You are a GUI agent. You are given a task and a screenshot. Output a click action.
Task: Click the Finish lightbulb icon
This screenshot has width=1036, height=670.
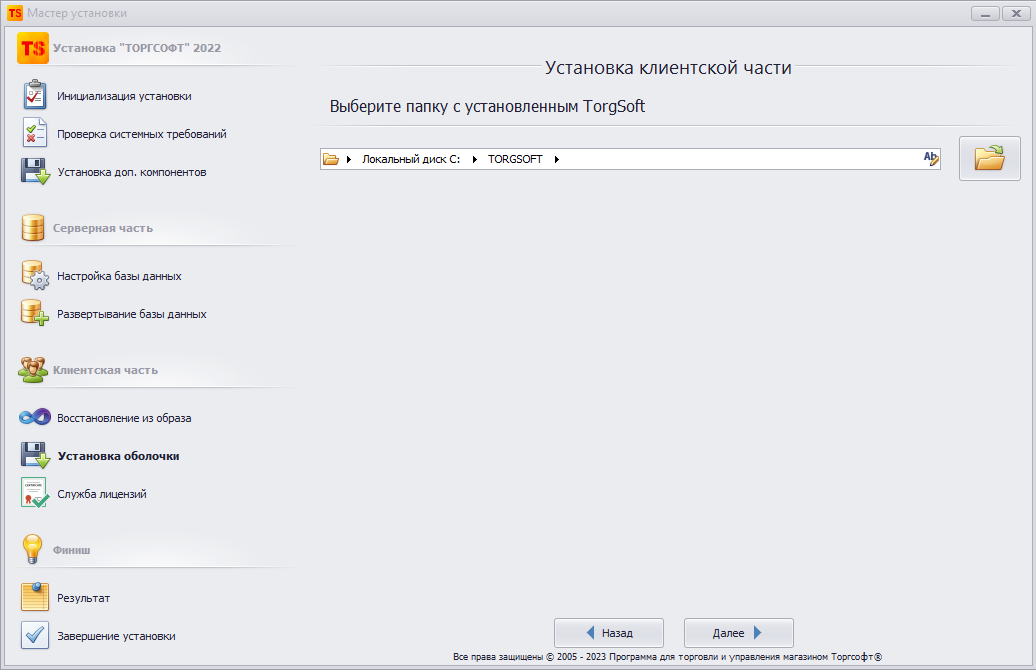coord(32,549)
